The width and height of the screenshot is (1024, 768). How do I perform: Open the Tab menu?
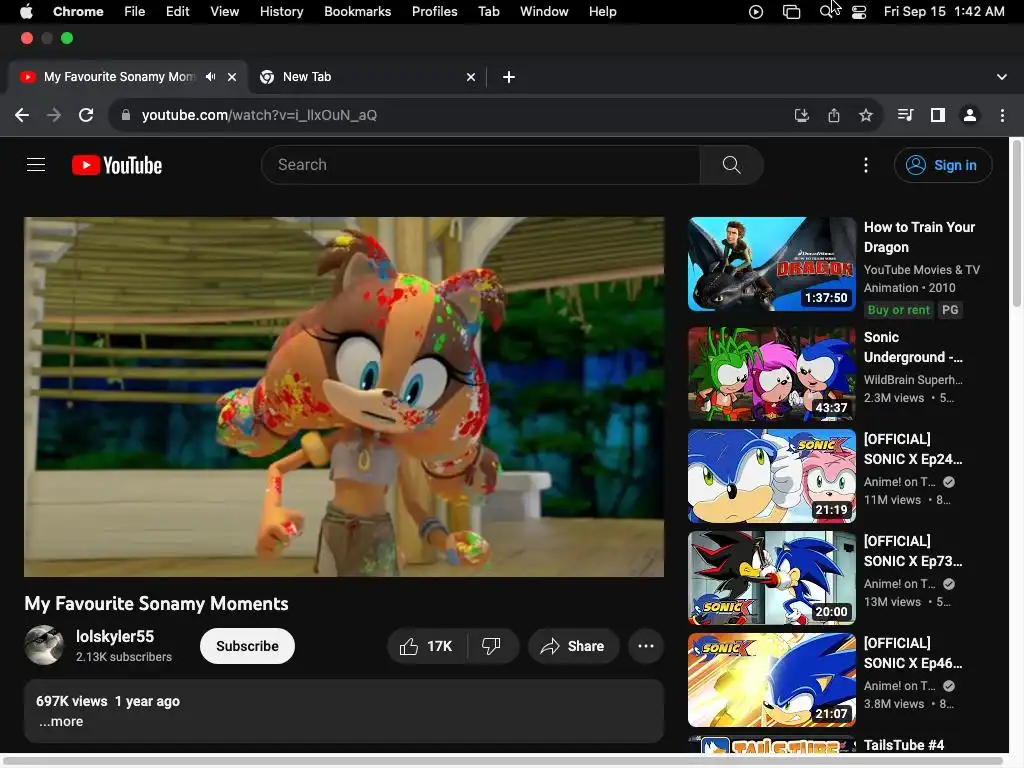point(488,12)
